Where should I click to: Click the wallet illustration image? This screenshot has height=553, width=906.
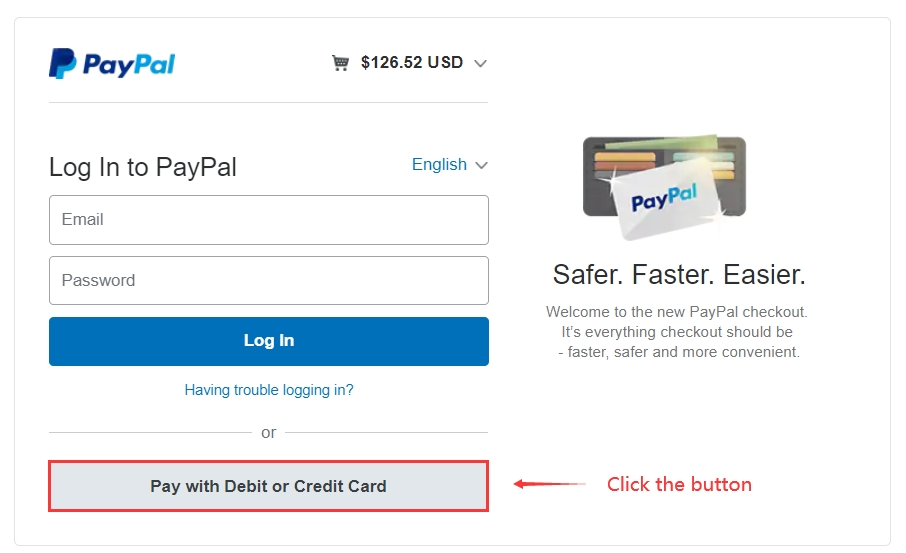pos(664,187)
